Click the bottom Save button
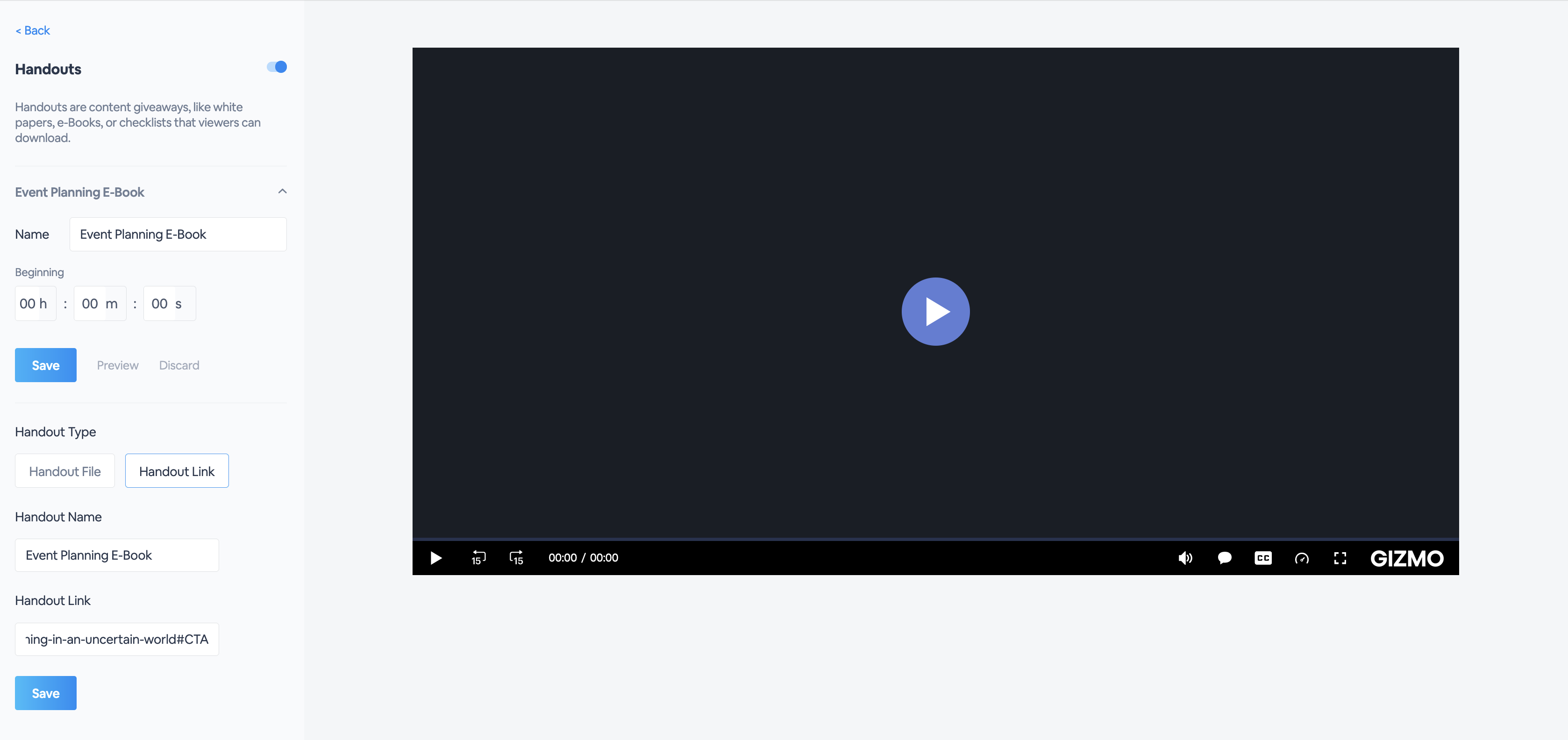The height and width of the screenshot is (740, 1568). 46,693
